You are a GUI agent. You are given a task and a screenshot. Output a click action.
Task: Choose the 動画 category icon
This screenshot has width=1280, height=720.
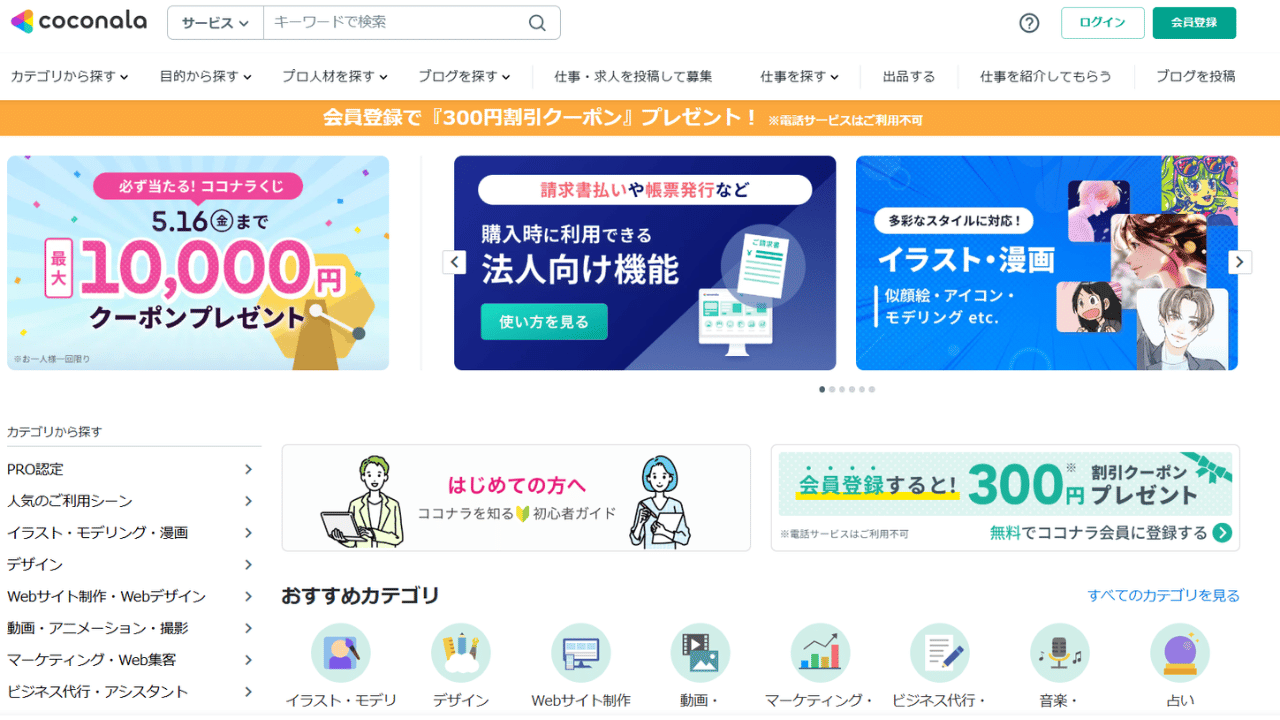coord(700,653)
